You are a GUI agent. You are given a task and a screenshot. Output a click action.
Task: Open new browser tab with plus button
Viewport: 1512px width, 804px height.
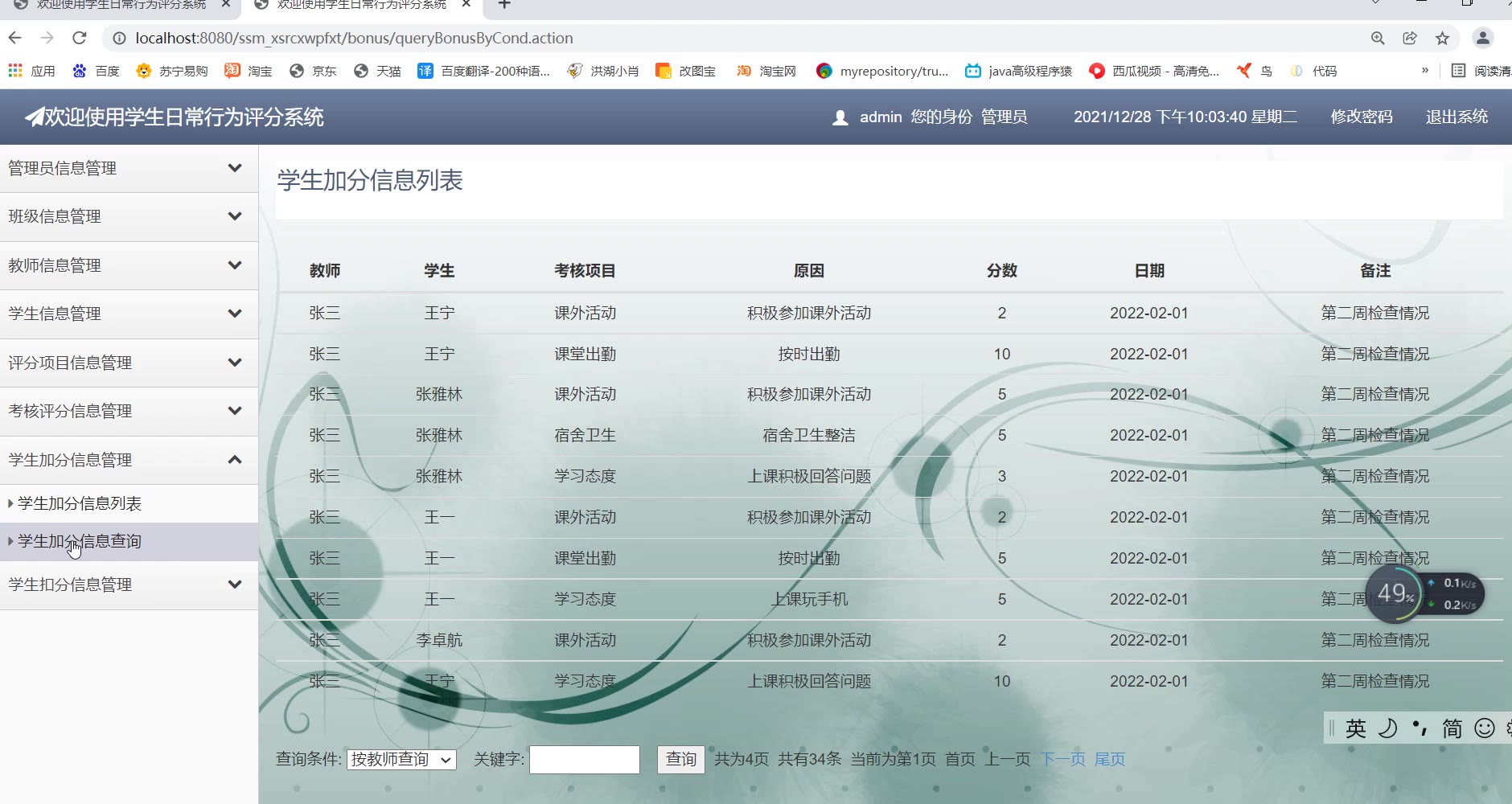pos(504,5)
